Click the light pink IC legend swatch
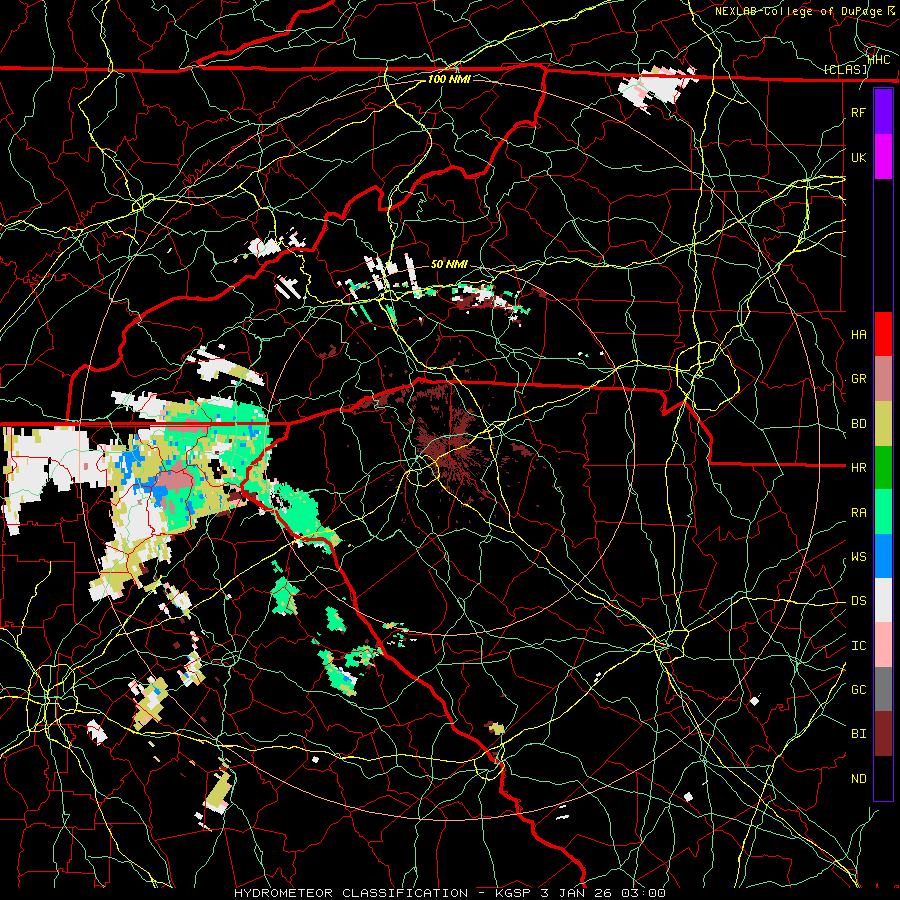 point(883,645)
